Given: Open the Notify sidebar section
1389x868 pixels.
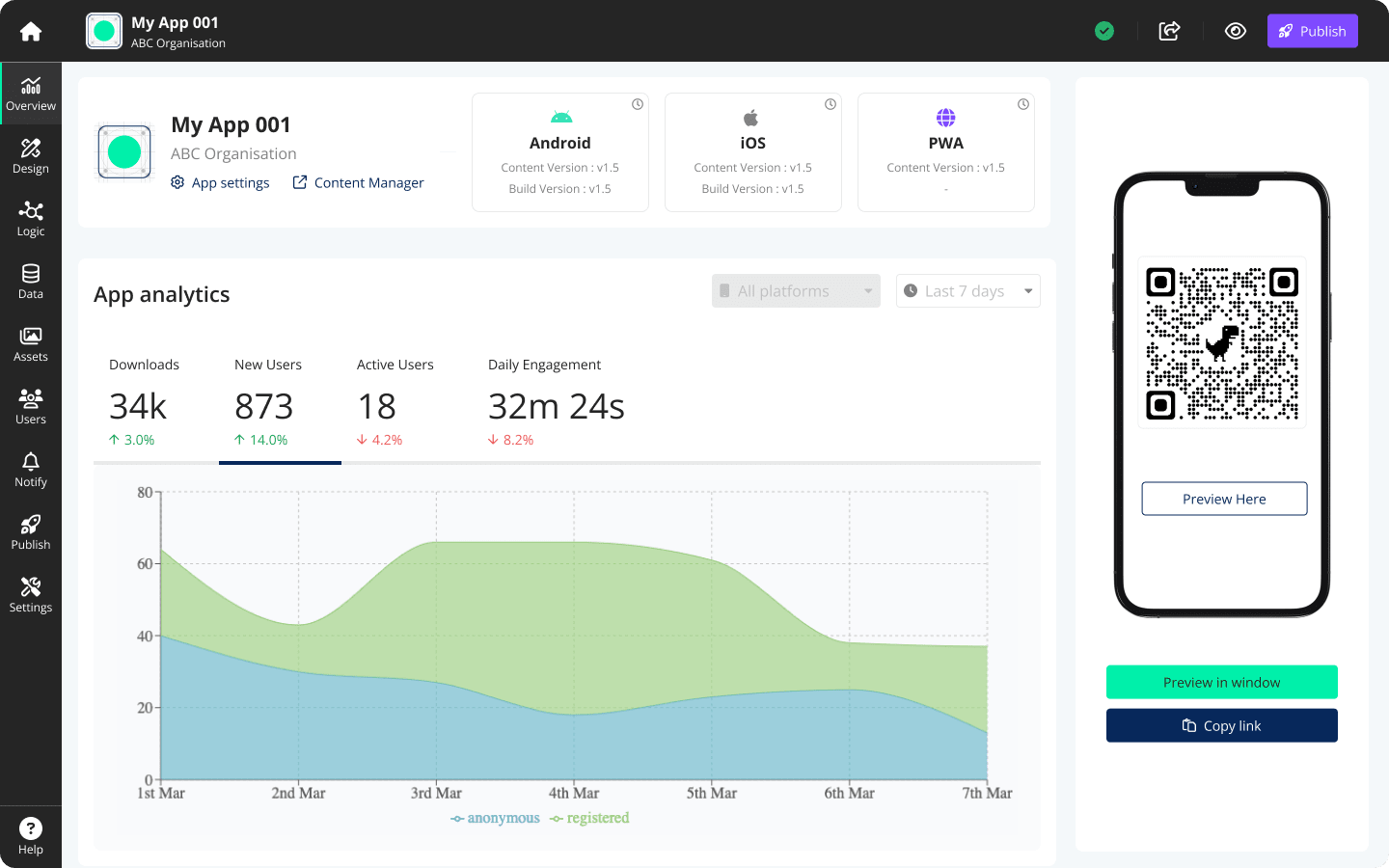Looking at the screenshot, I should coord(31,470).
